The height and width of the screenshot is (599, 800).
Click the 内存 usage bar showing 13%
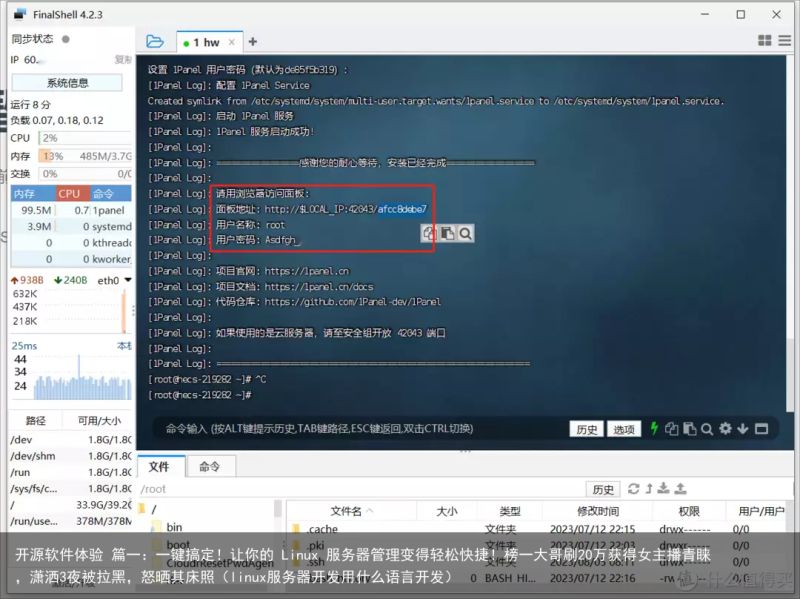85,156
